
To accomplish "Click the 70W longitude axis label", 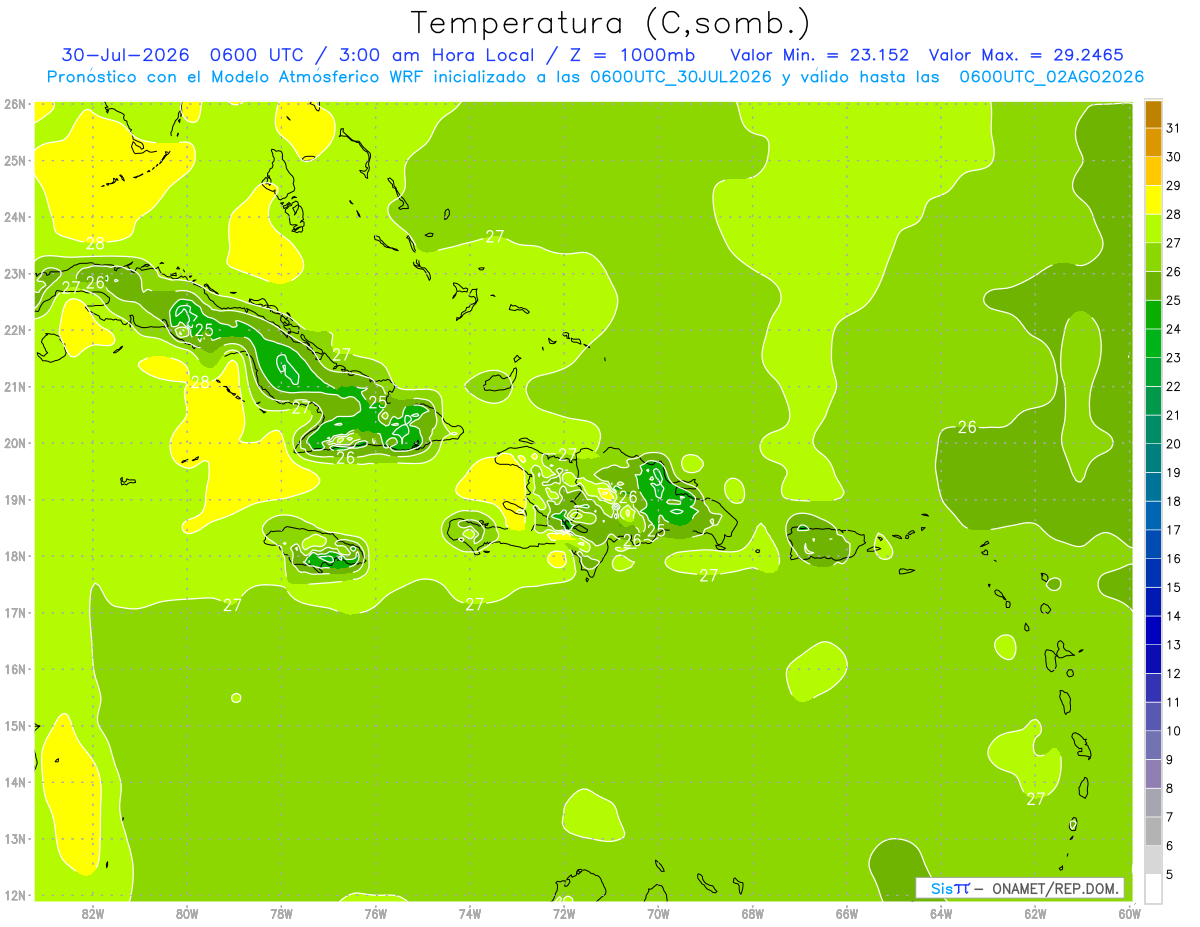I will point(658,913).
